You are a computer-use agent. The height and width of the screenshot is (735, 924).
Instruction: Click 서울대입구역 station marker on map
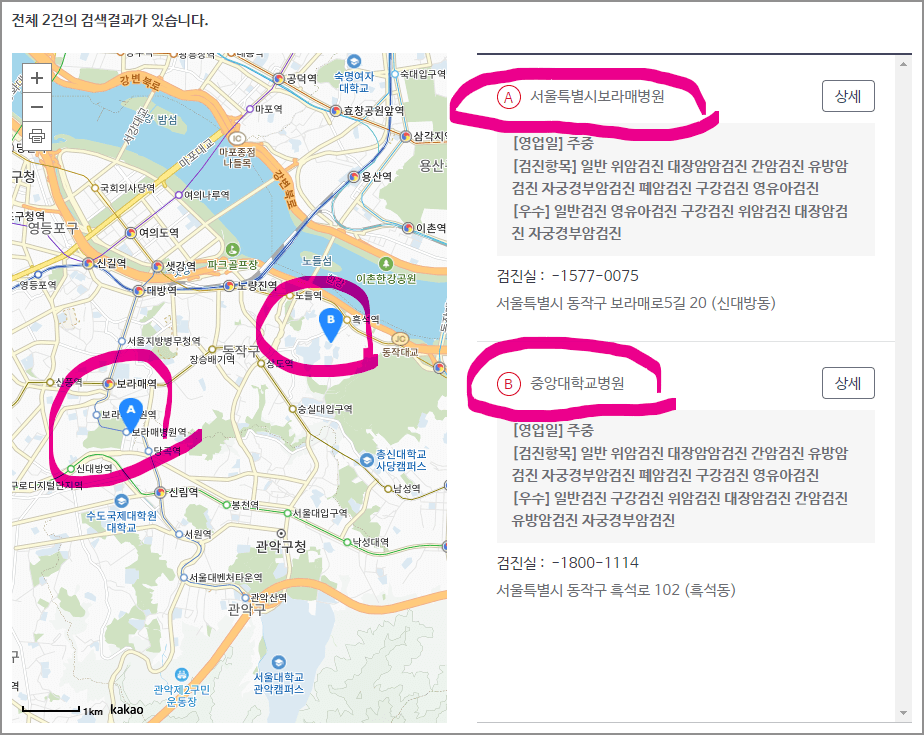(x=288, y=513)
